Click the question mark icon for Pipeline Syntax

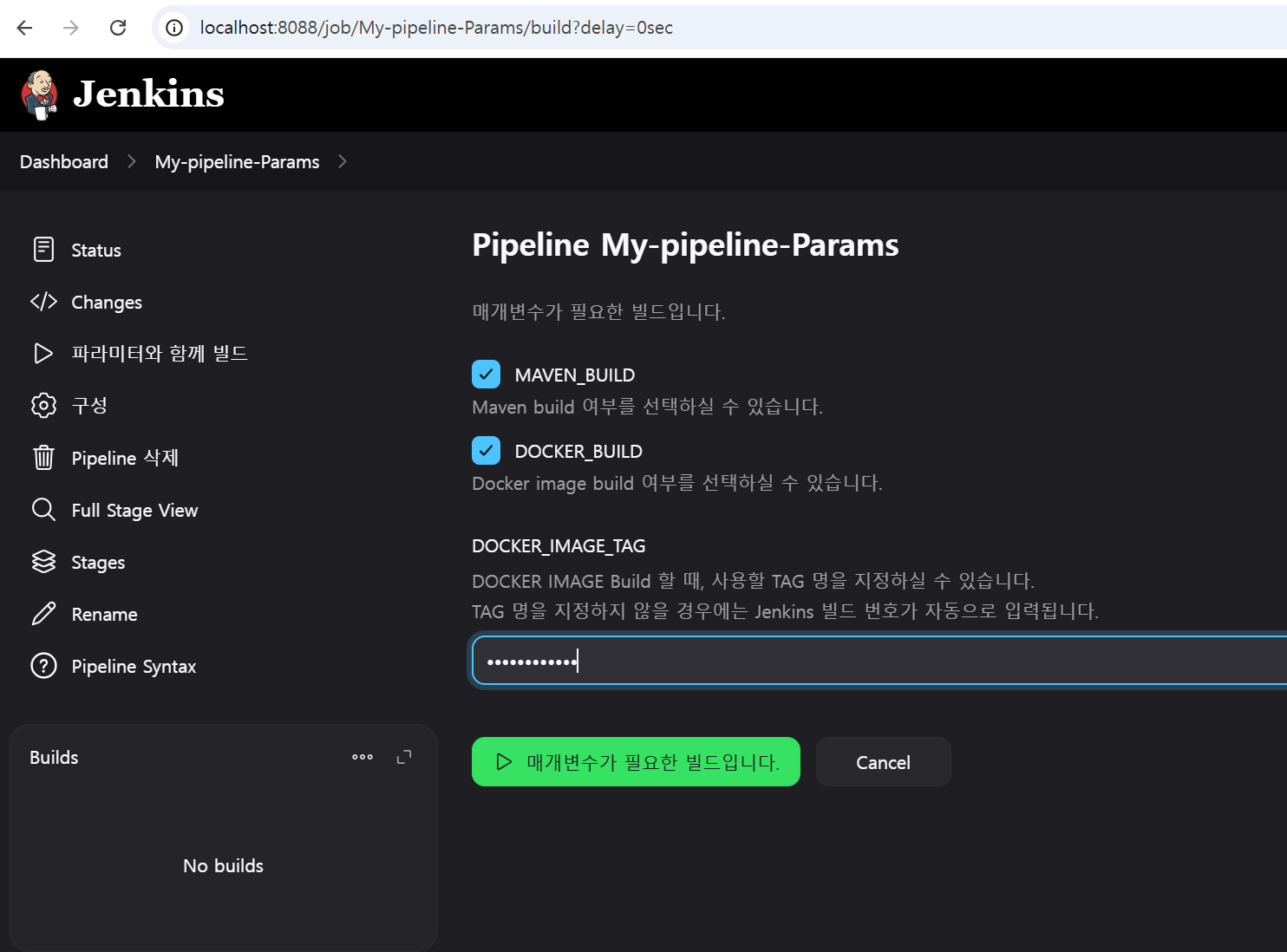pos(43,666)
